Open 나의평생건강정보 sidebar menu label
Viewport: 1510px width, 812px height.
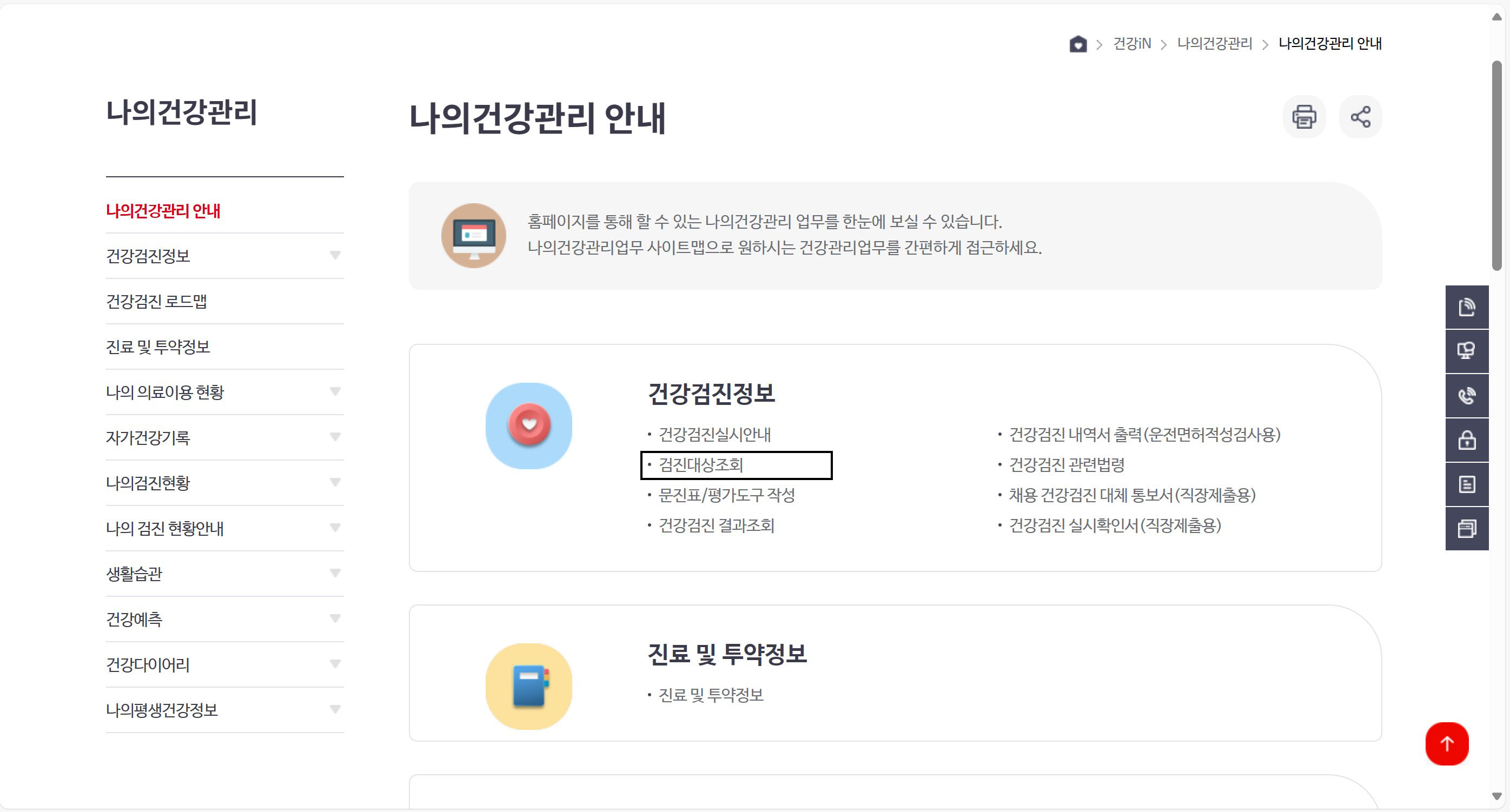click(x=162, y=710)
